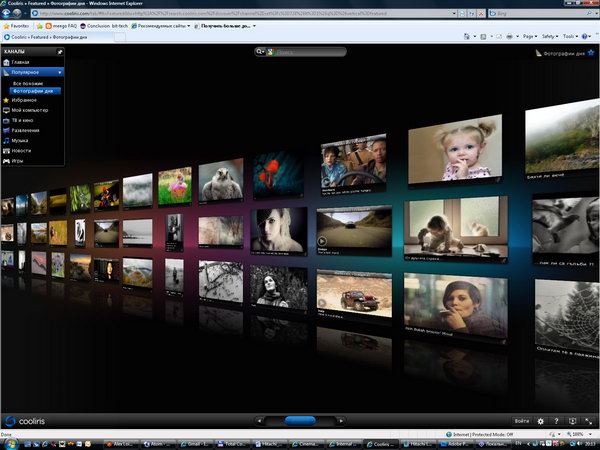Collapse the Популярное channel section
The height and width of the screenshot is (450, 600).
tap(60, 73)
